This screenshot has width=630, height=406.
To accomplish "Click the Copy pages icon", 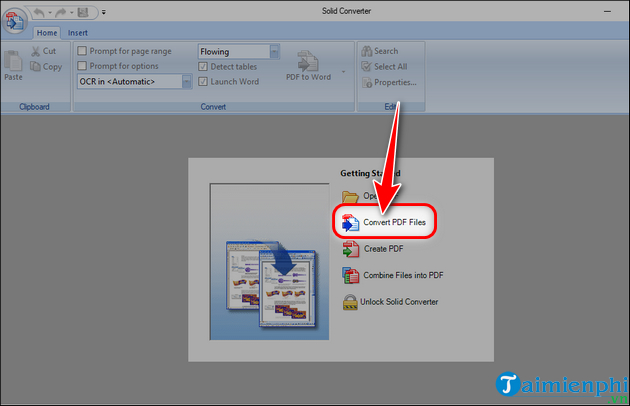I will [x=35, y=66].
